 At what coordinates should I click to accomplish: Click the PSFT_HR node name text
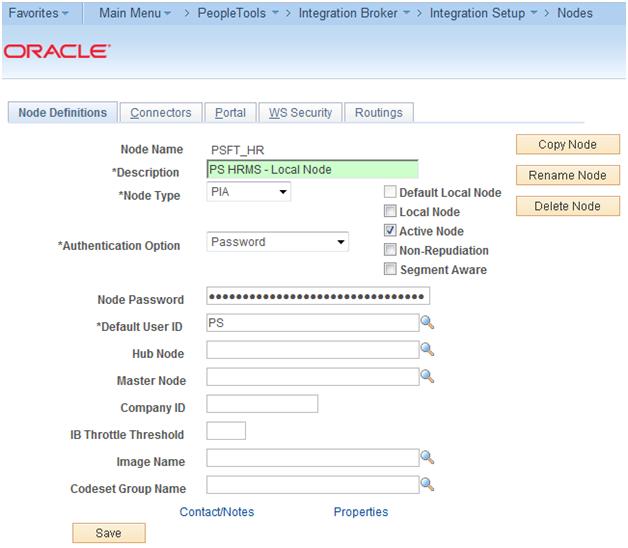coord(238,150)
